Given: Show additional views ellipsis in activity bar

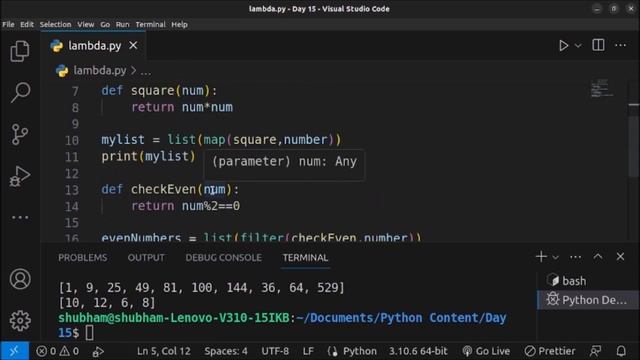Looking at the screenshot, I should 20,217.
